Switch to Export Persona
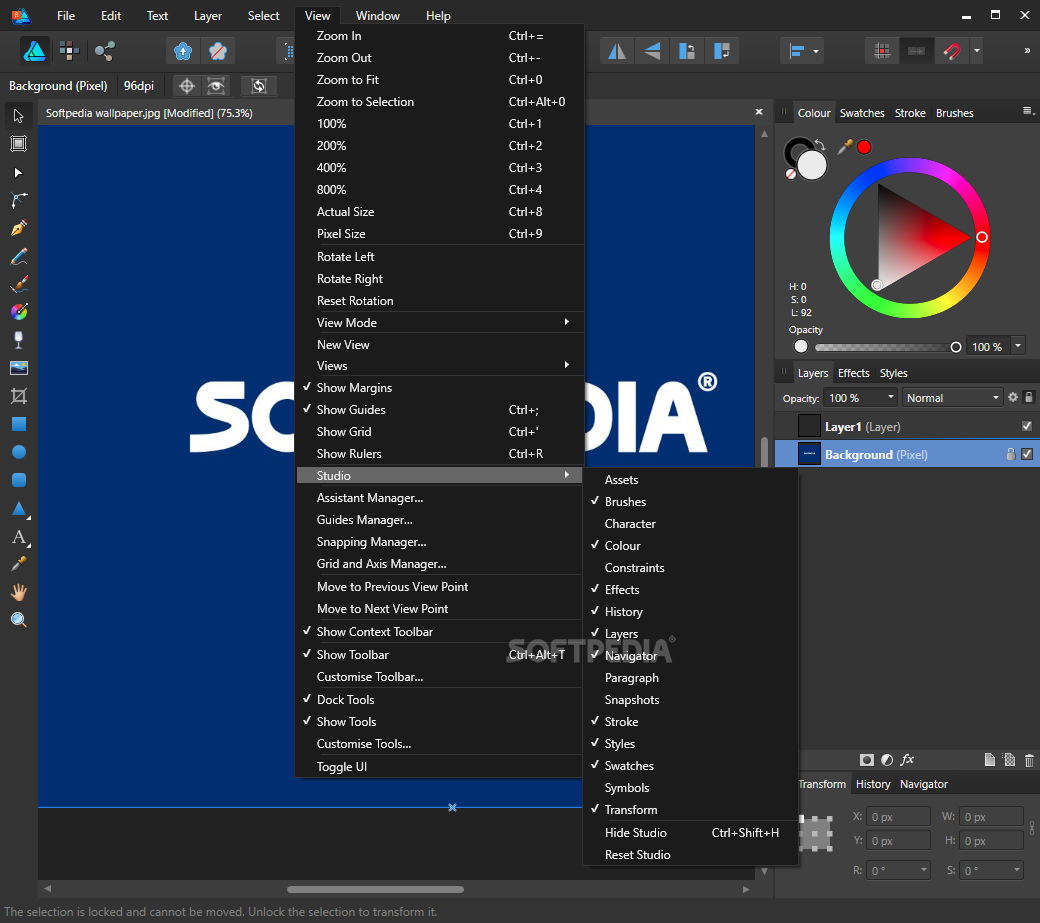This screenshot has width=1040, height=923. pyautogui.click(x=104, y=51)
